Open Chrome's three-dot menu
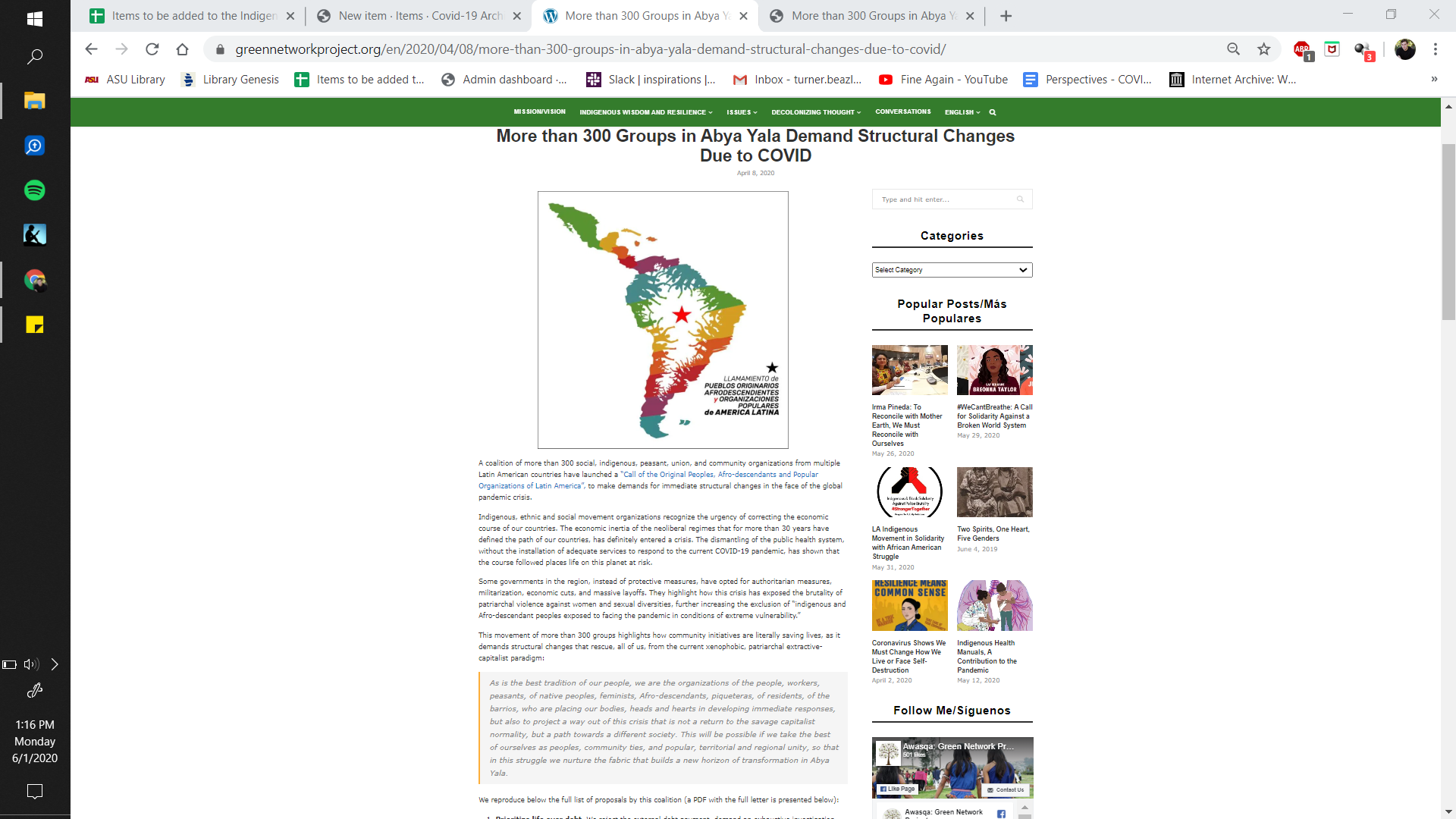The height and width of the screenshot is (819, 1456). pos(1435,49)
